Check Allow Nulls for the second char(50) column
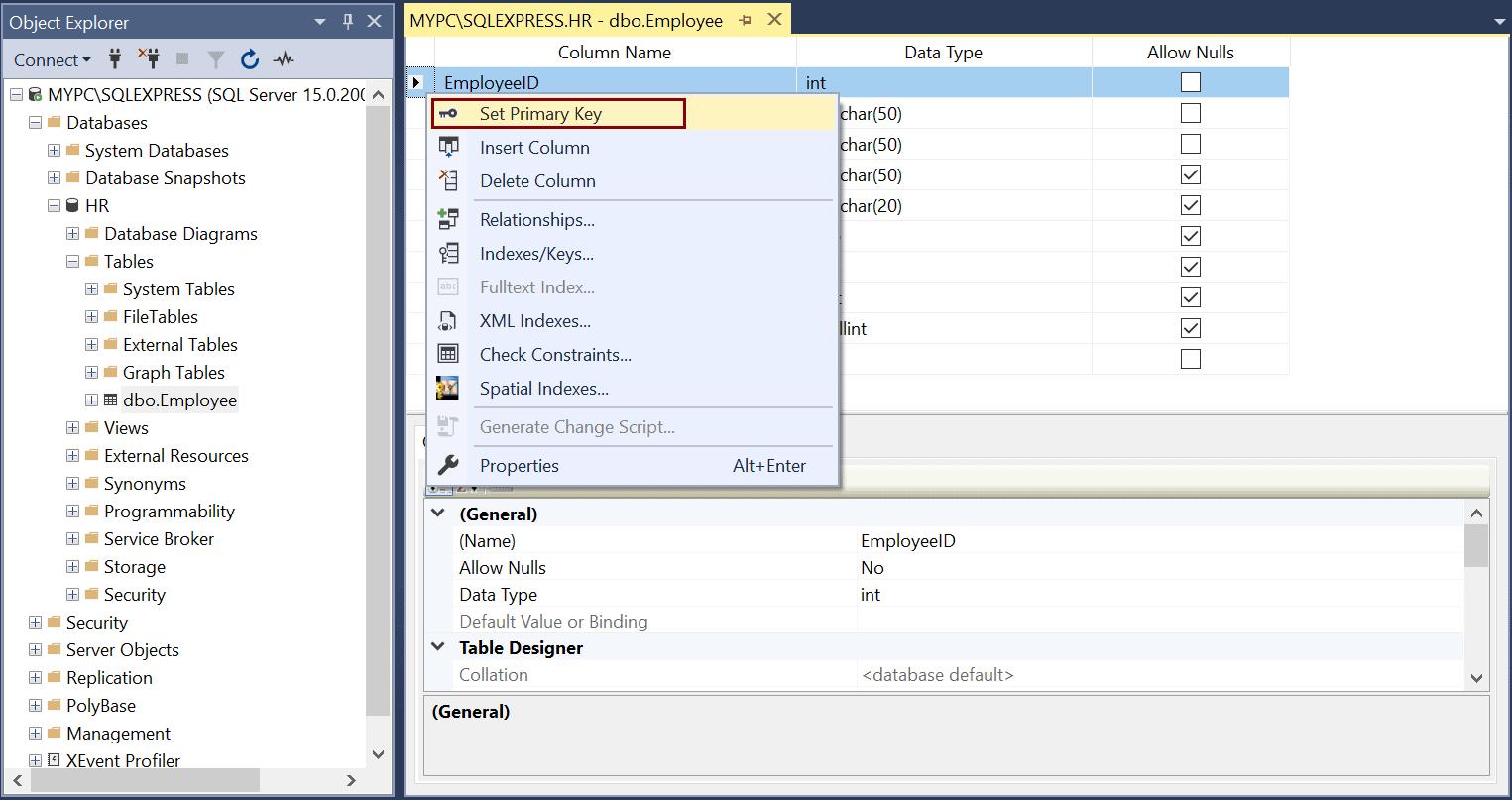Screen dimensions: 1512x800 (1190, 143)
